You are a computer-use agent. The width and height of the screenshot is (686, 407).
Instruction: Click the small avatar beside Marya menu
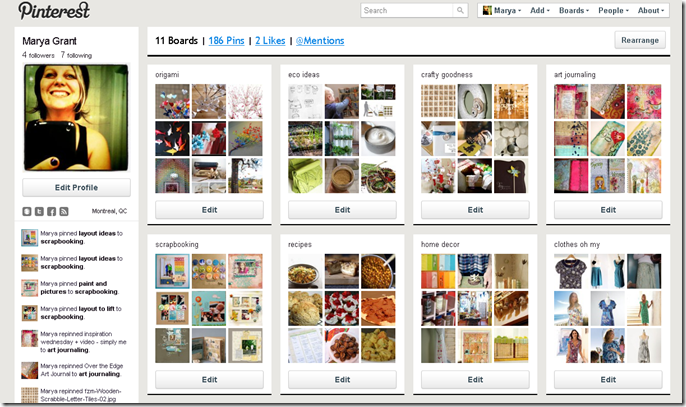pos(487,11)
